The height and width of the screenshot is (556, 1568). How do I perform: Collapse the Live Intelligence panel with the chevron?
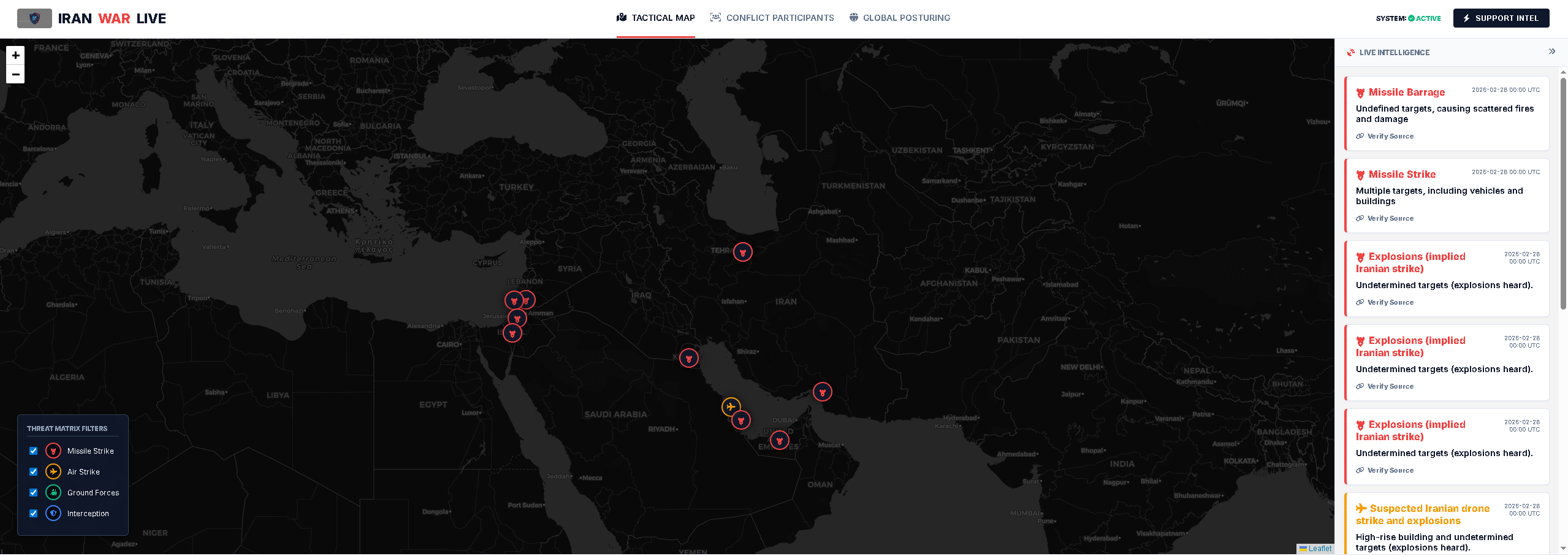coord(1552,51)
